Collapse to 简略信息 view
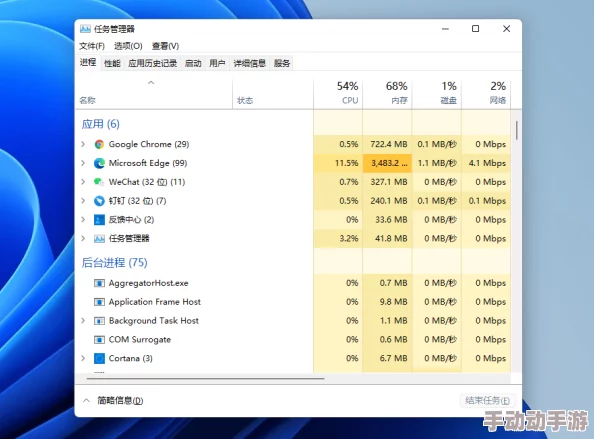Screen dimensions: 594x439 [x=113, y=400]
